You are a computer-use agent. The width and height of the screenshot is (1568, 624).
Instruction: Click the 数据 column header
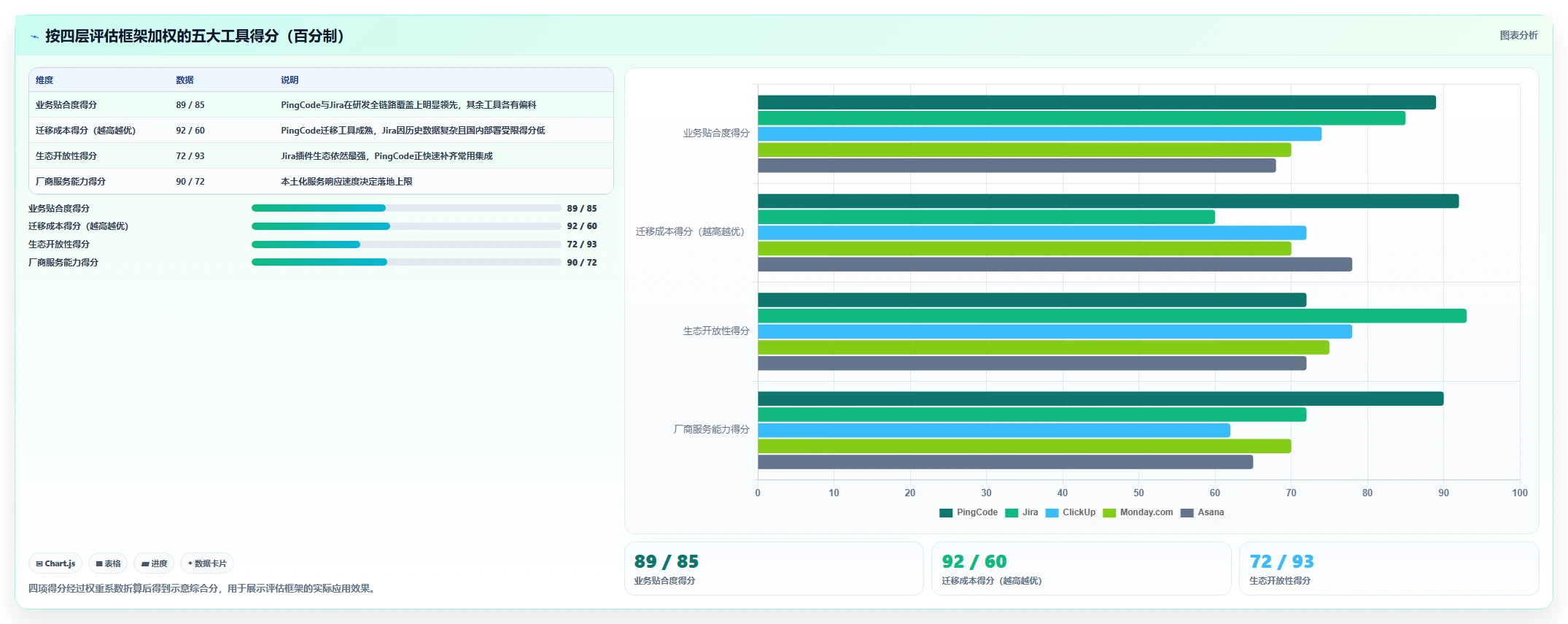click(185, 80)
